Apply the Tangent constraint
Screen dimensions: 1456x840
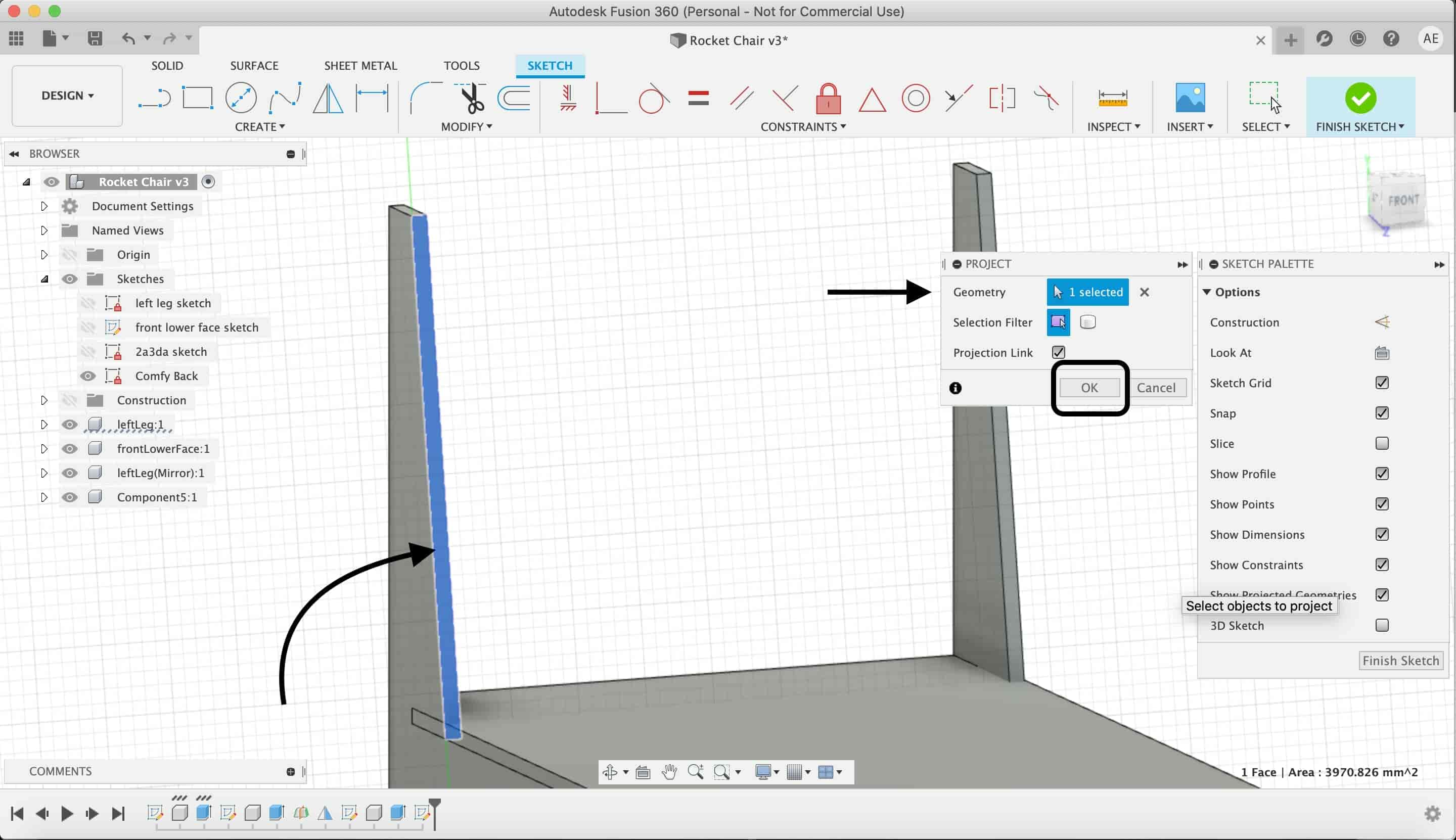[654, 98]
